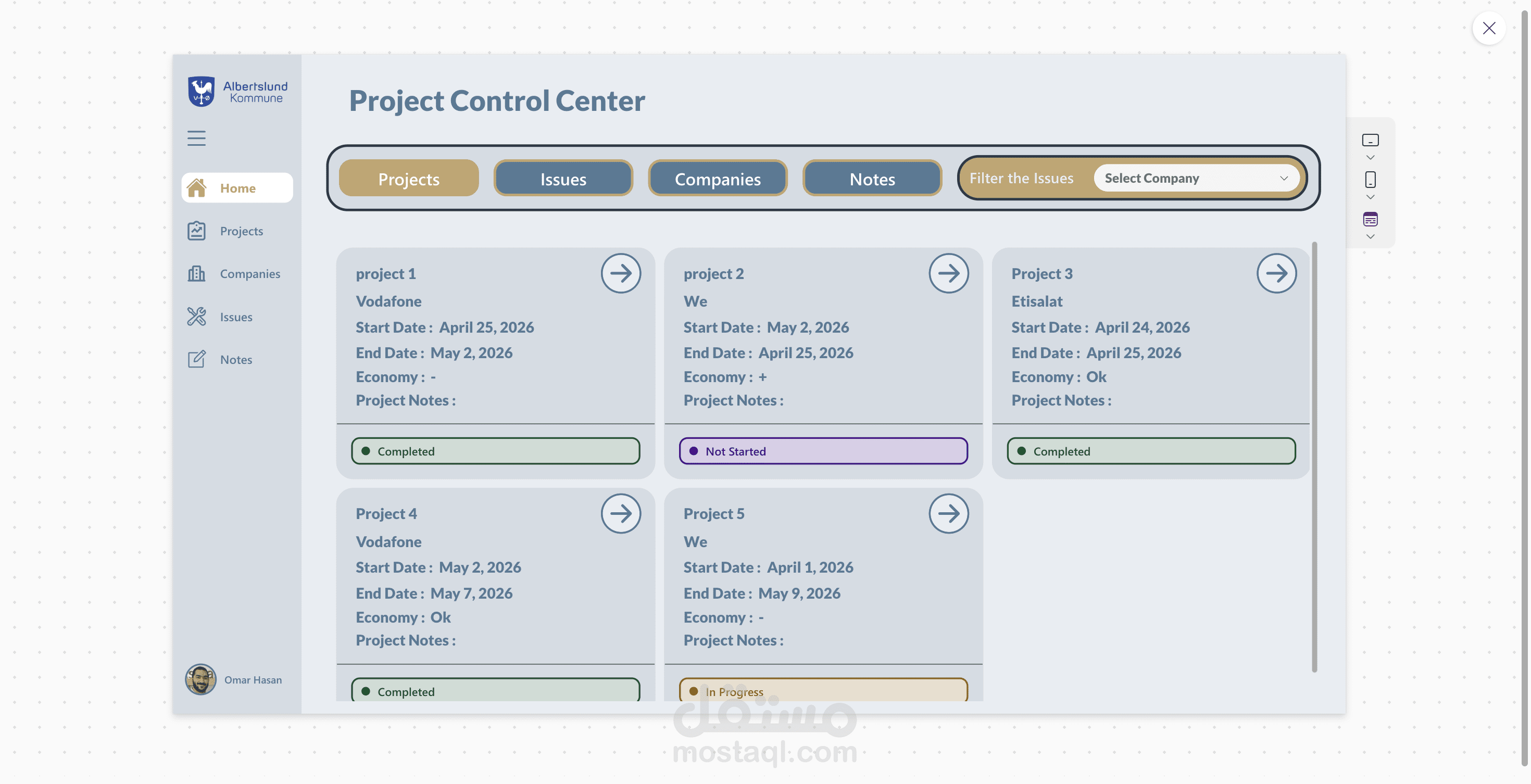Click the Projects chart icon in sidebar

coord(196,231)
